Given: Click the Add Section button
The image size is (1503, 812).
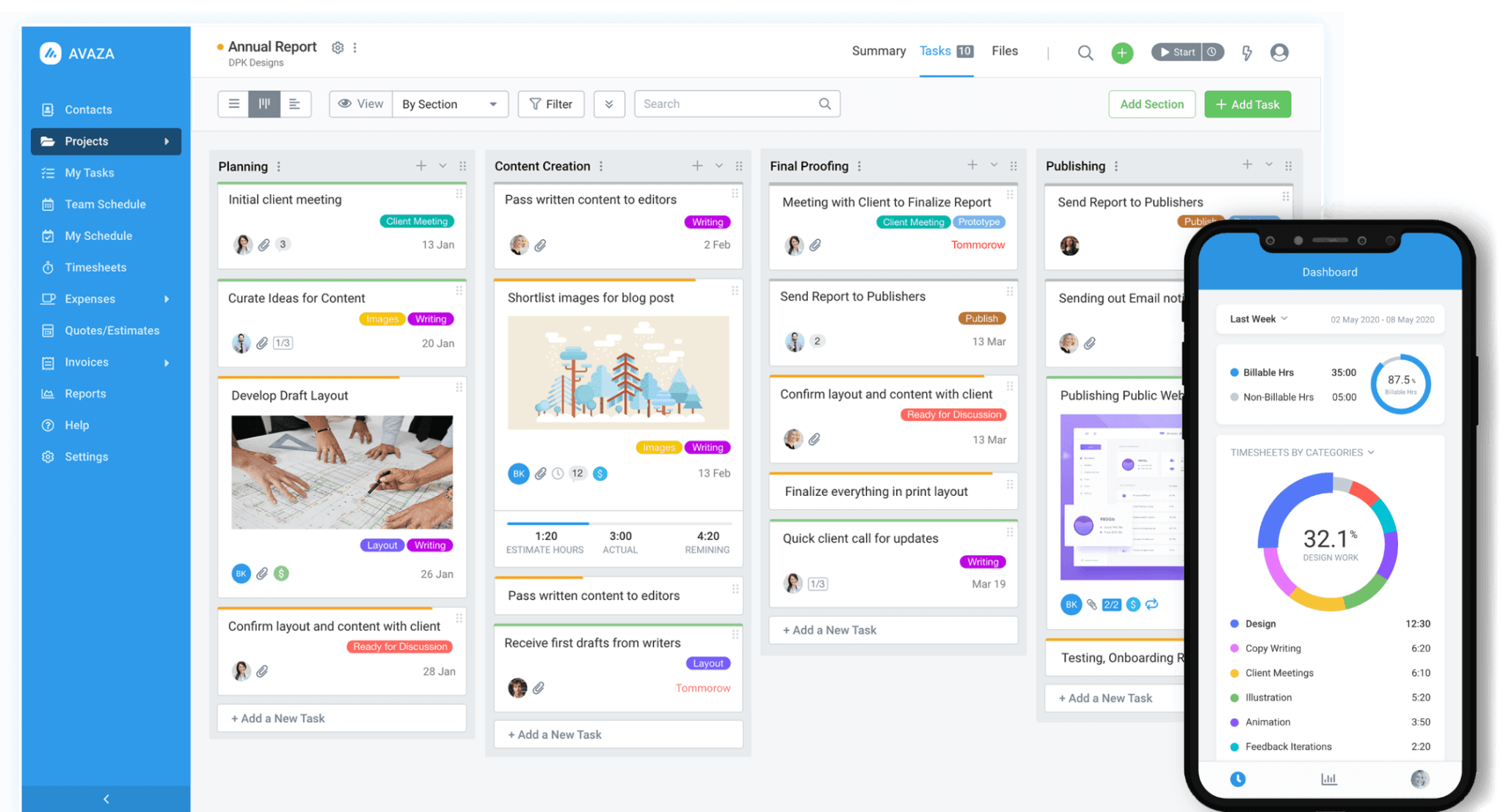Looking at the screenshot, I should pos(1151,103).
